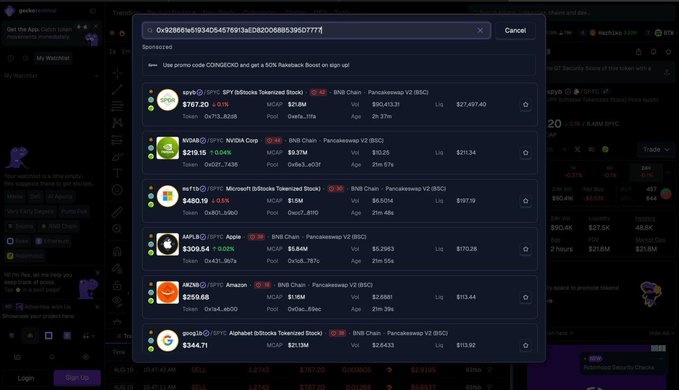
Task: Star the msftb/SPYC Microsoft result
Action: [x=525, y=200]
